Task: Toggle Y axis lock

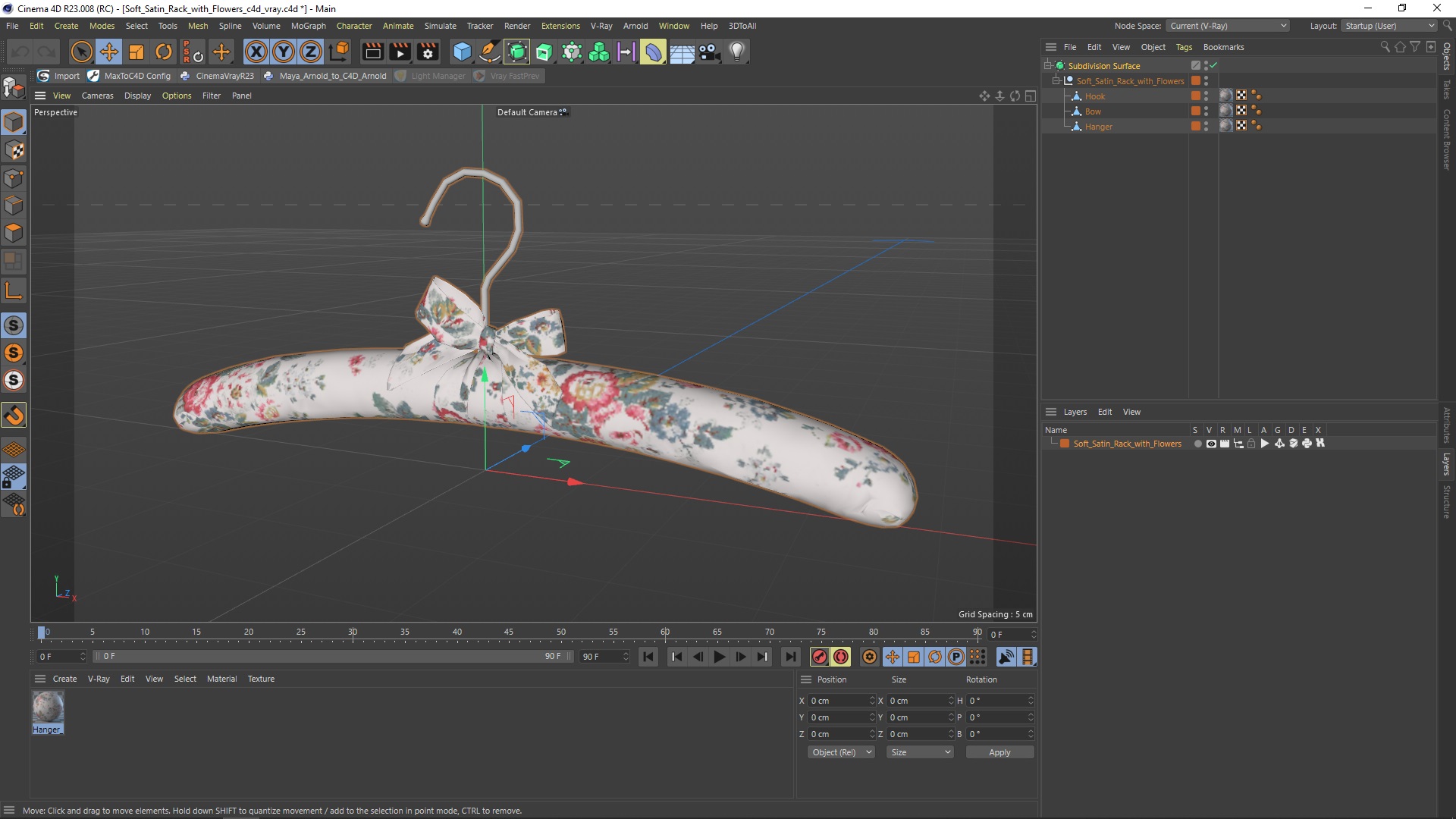Action: [284, 52]
